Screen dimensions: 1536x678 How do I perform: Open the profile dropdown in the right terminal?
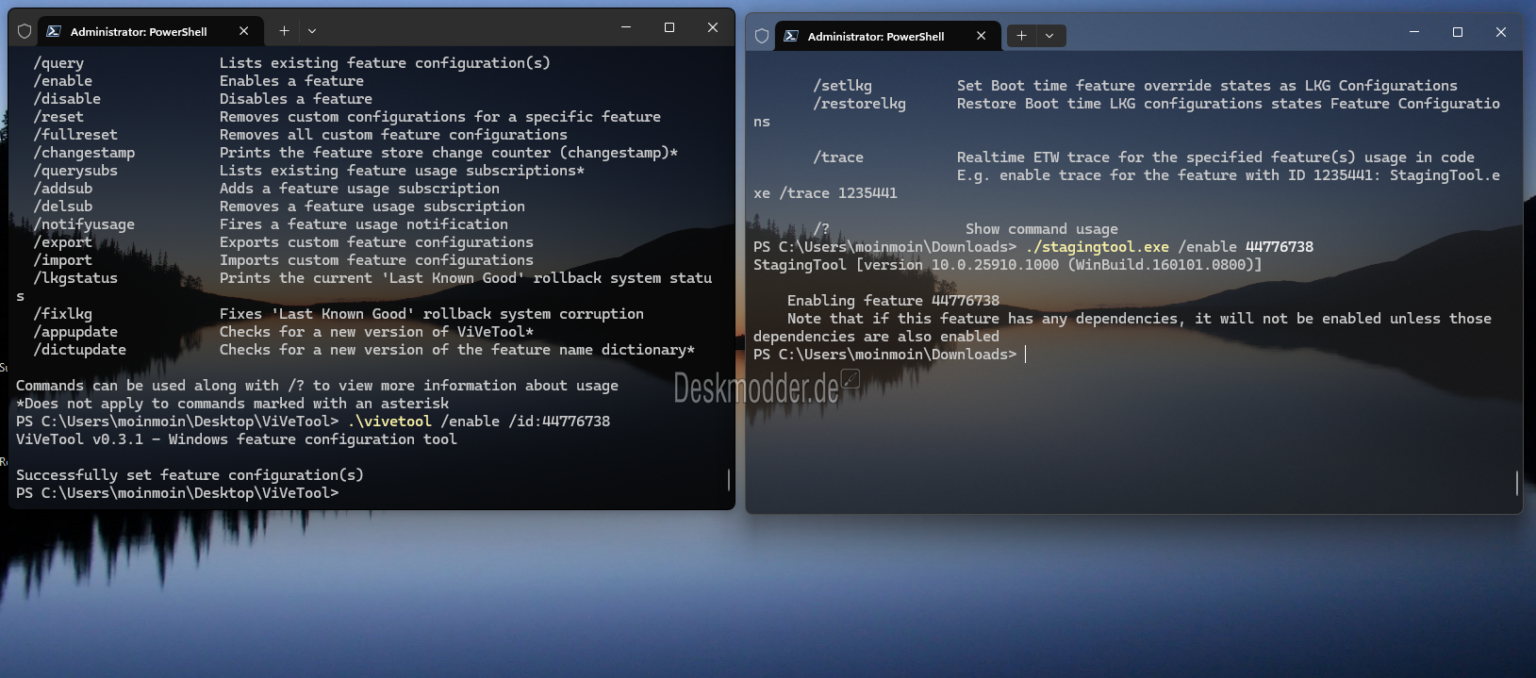pyautogui.click(x=1049, y=35)
